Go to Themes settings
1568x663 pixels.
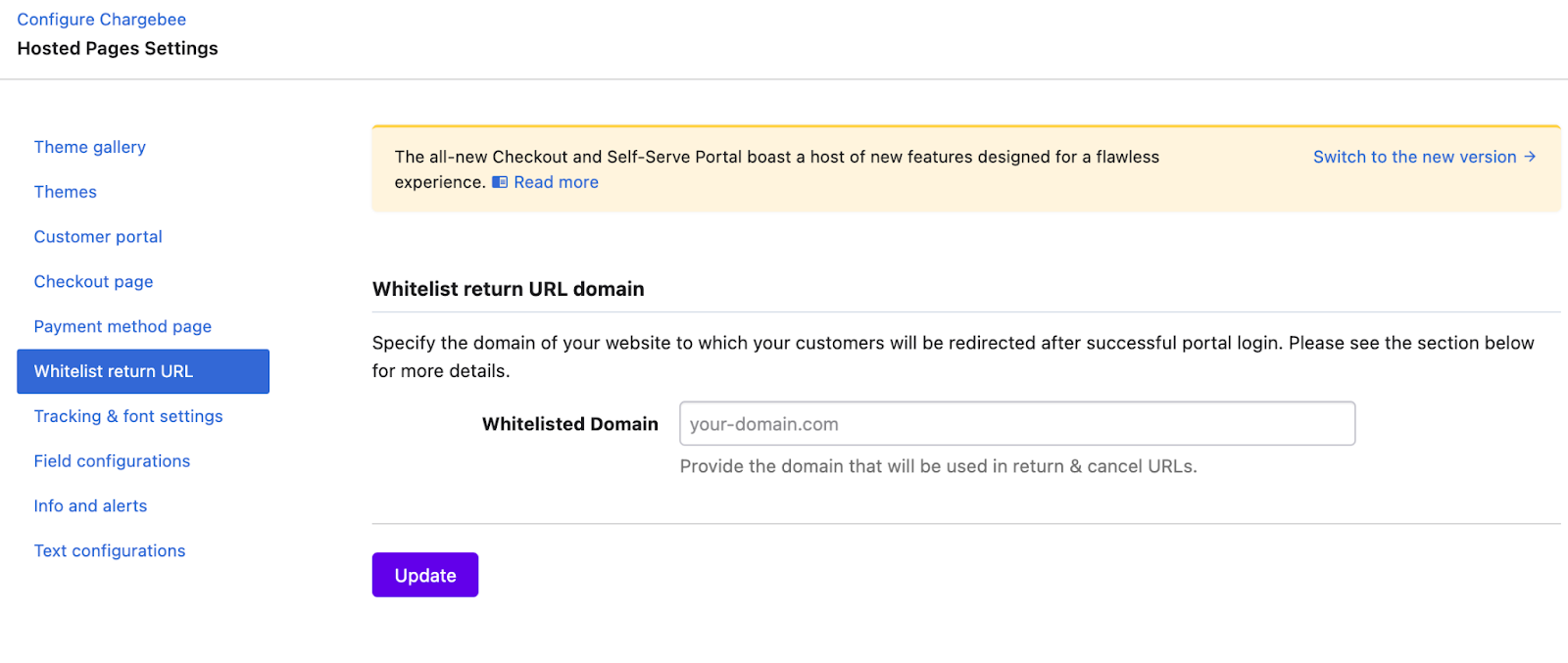tap(66, 192)
